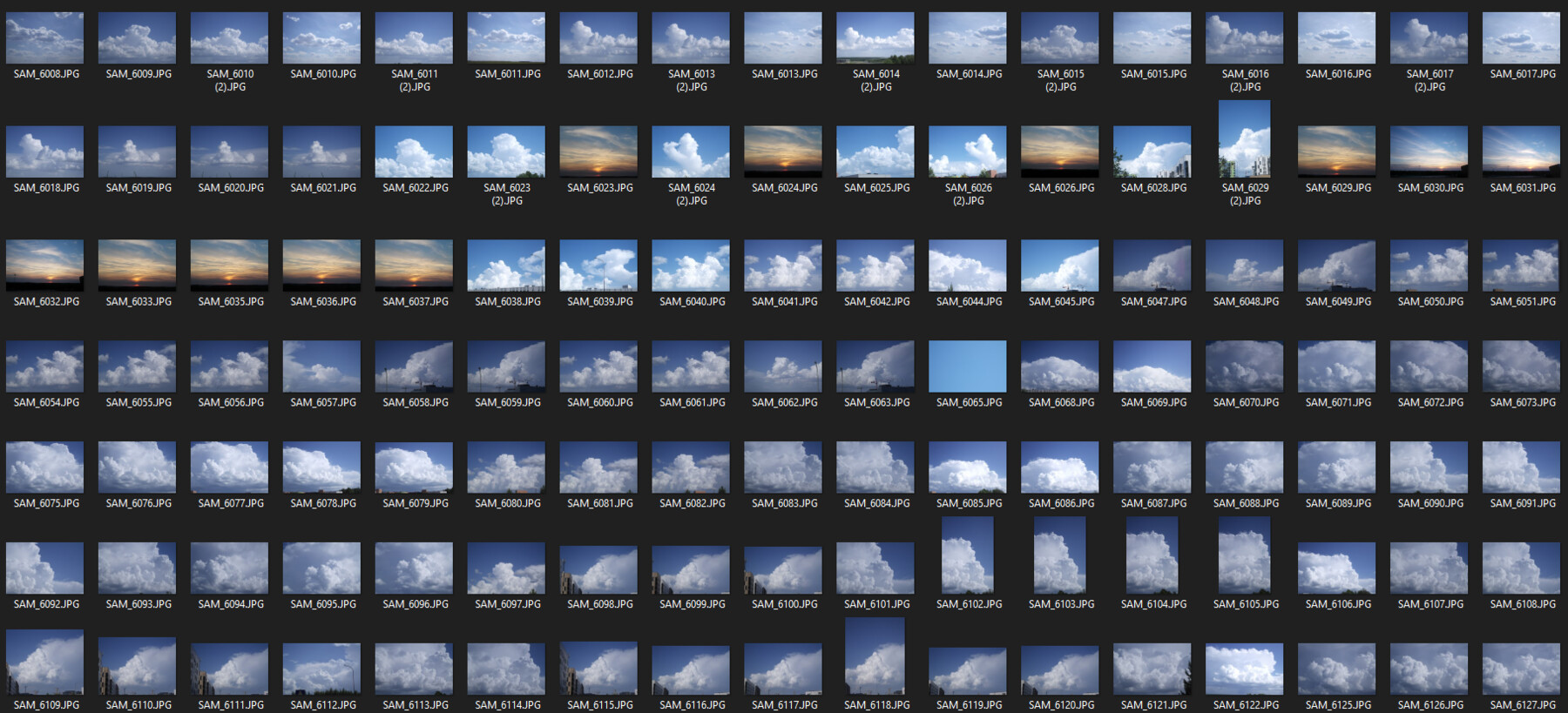Select the SAM_6075.JPG thumbnail
This screenshot has width=1568, height=713.
45,467
